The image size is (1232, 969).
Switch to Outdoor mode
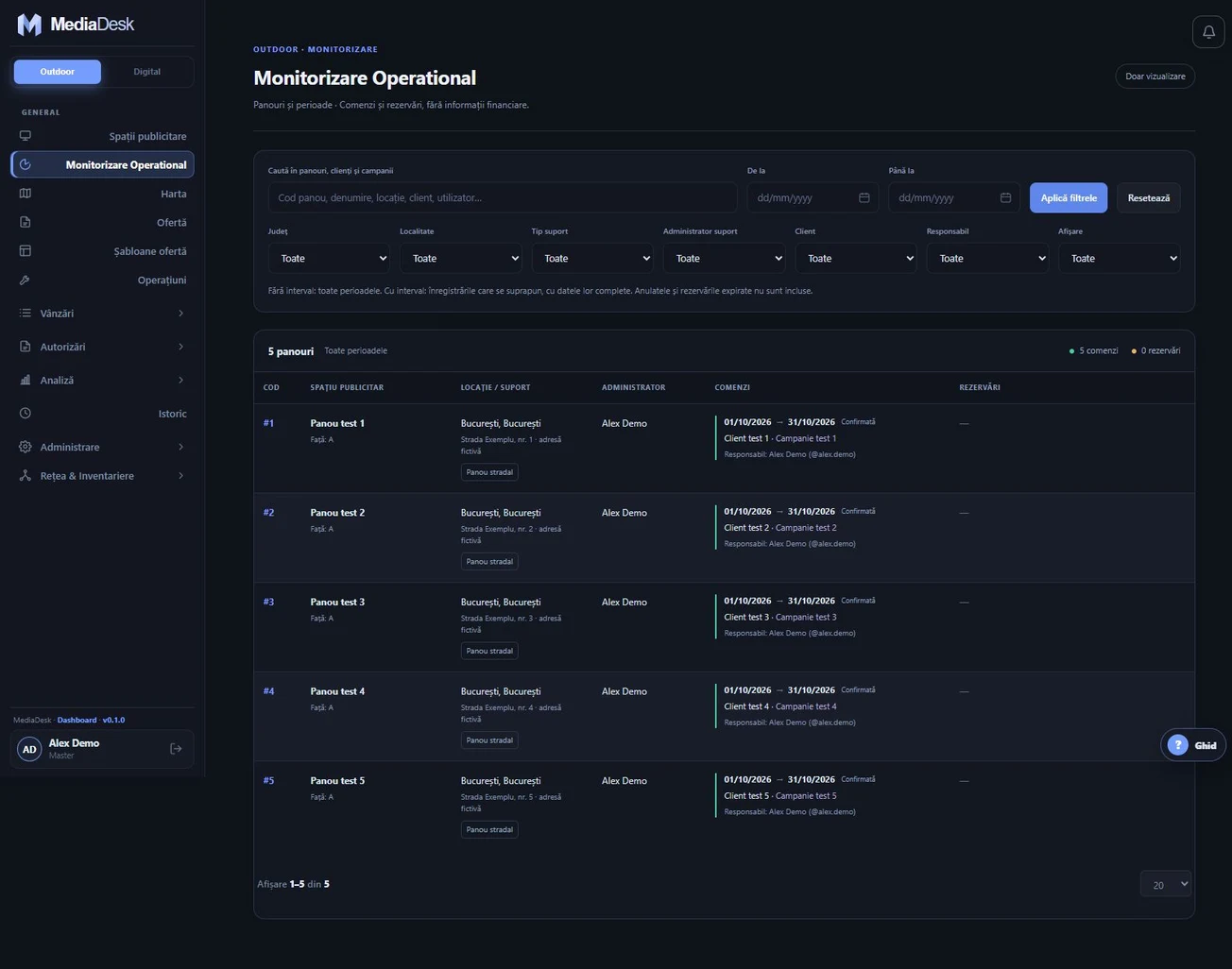coord(57,72)
